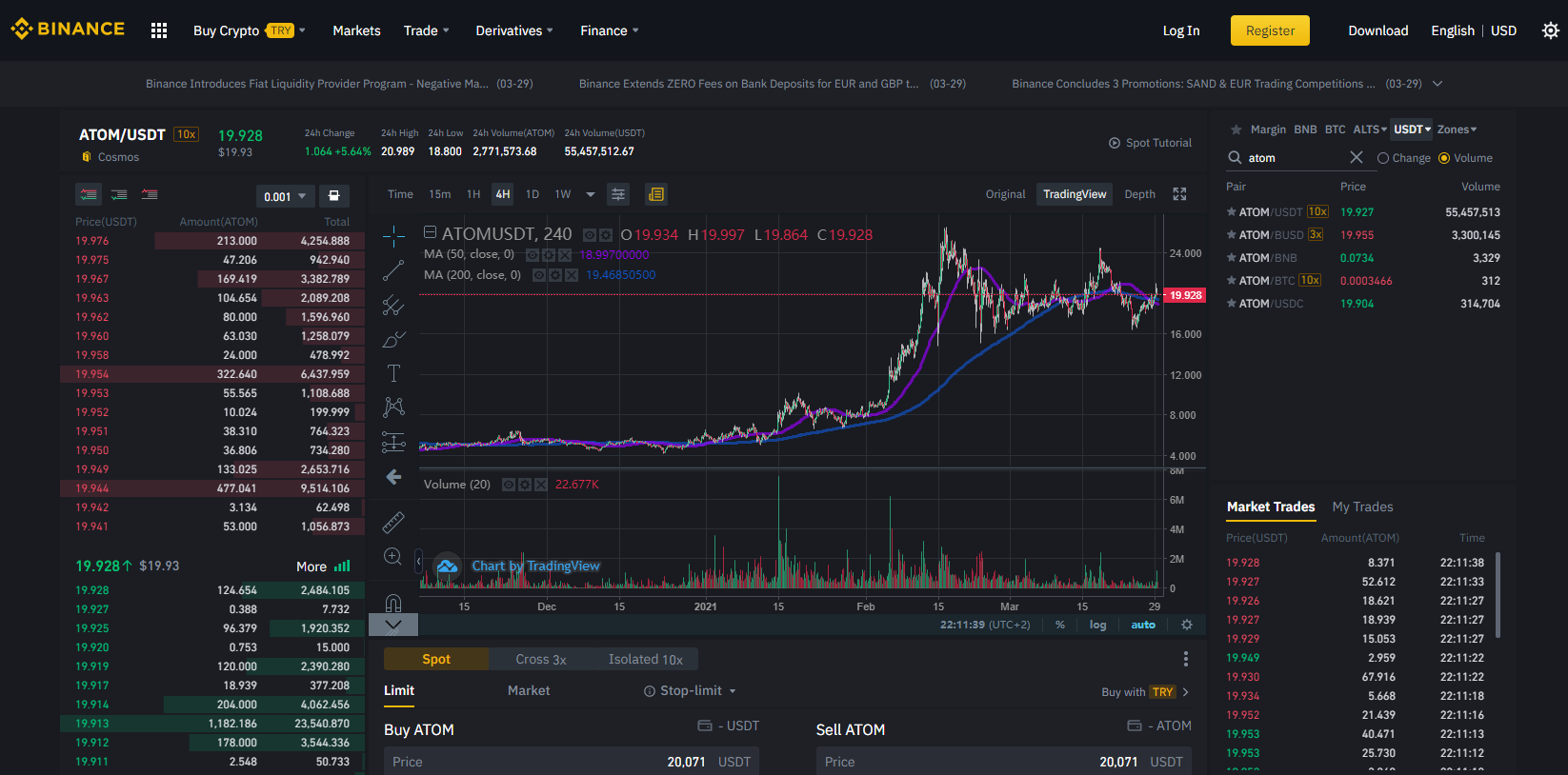Image resolution: width=1568 pixels, height=775 pixels.
Task: Toggle visibility of ATOMUSDT main series
Action: [x=590, y=235]
